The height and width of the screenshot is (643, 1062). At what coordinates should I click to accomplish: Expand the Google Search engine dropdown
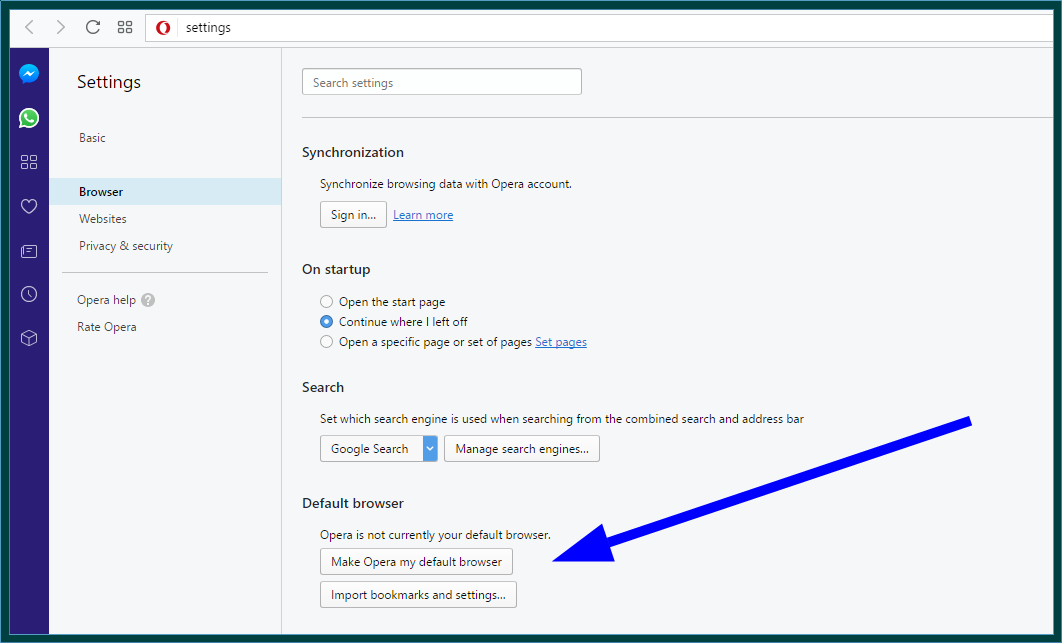pos(430,449)
